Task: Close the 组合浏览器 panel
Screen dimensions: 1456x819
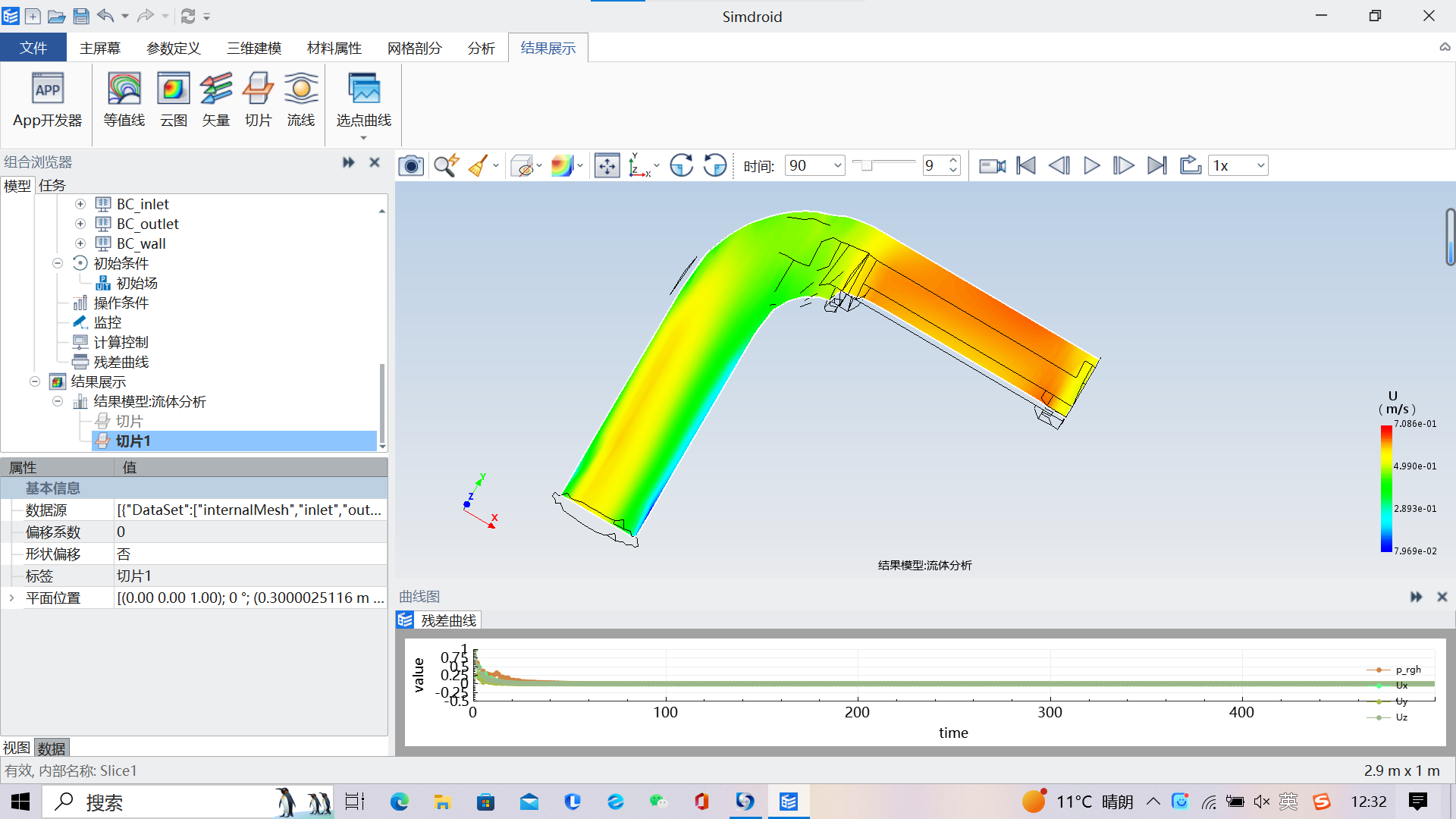Action: 375,162
